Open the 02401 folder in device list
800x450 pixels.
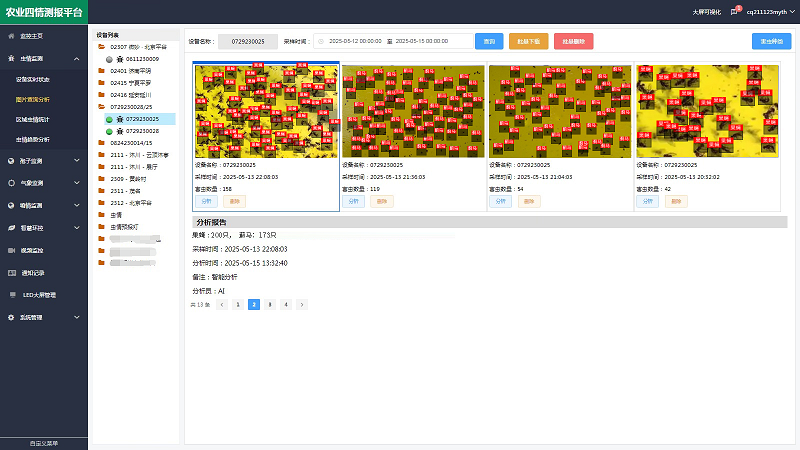point(125,71)
